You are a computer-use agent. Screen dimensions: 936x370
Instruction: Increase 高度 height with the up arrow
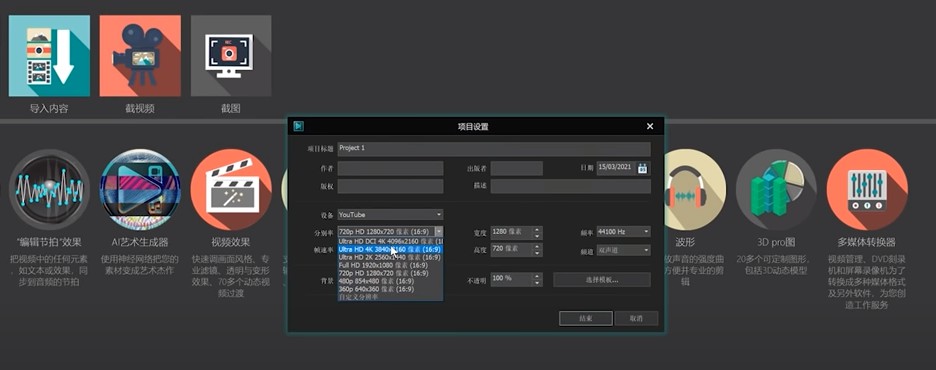[x=537, y=247]
